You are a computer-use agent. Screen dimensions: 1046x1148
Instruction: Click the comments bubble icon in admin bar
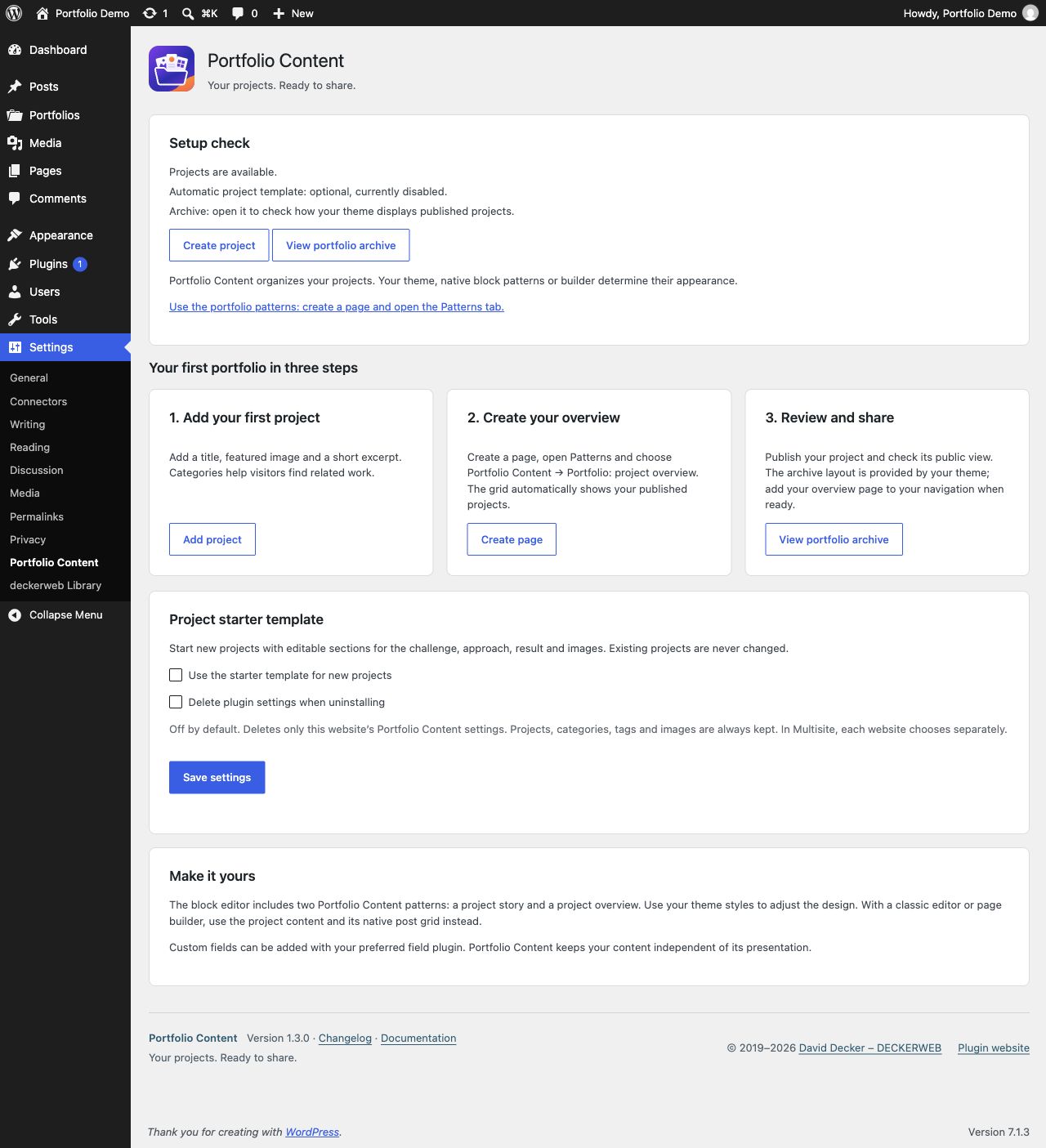click(238, 13)
